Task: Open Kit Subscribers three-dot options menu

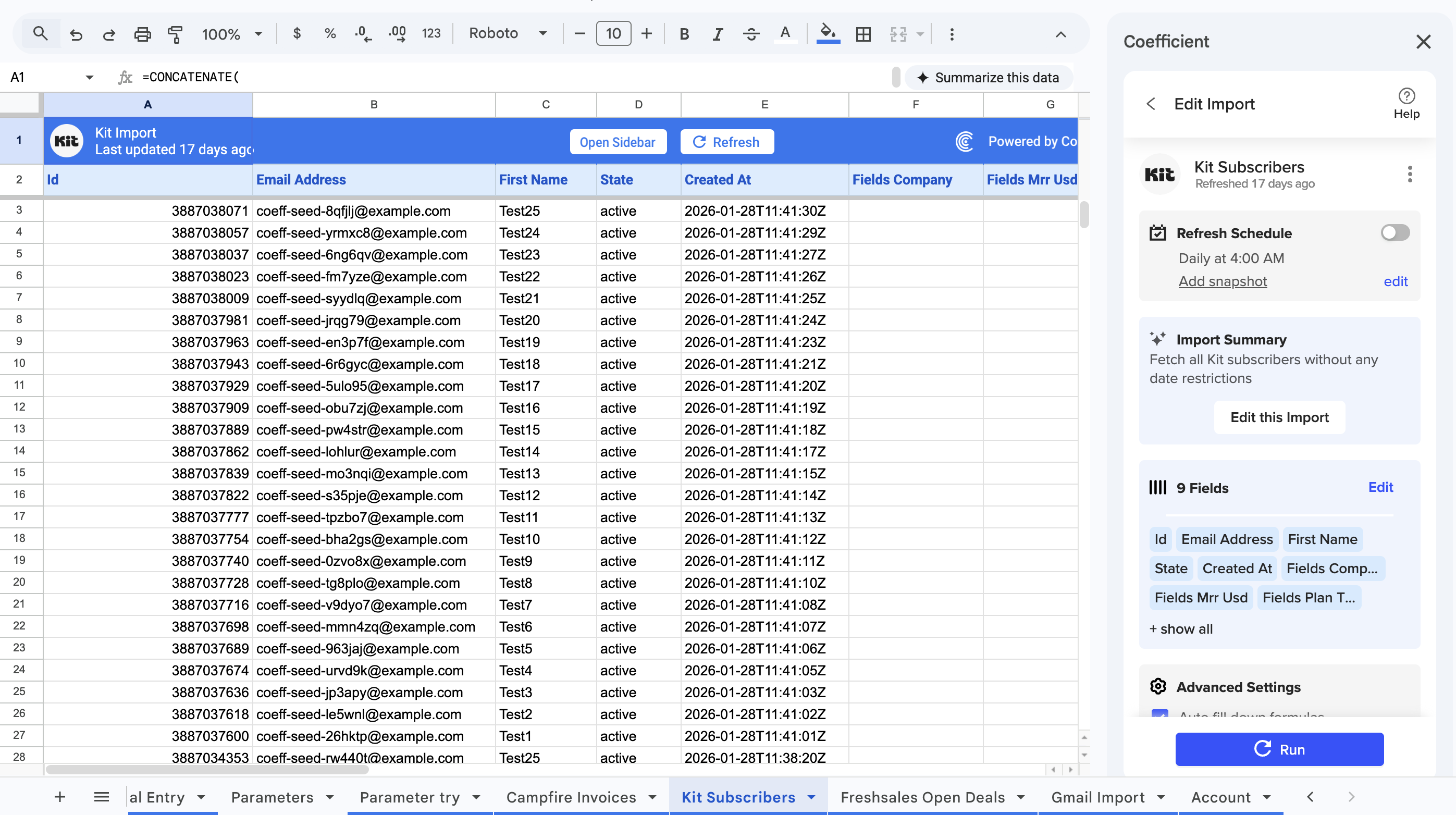Action: pos(1410,174)
